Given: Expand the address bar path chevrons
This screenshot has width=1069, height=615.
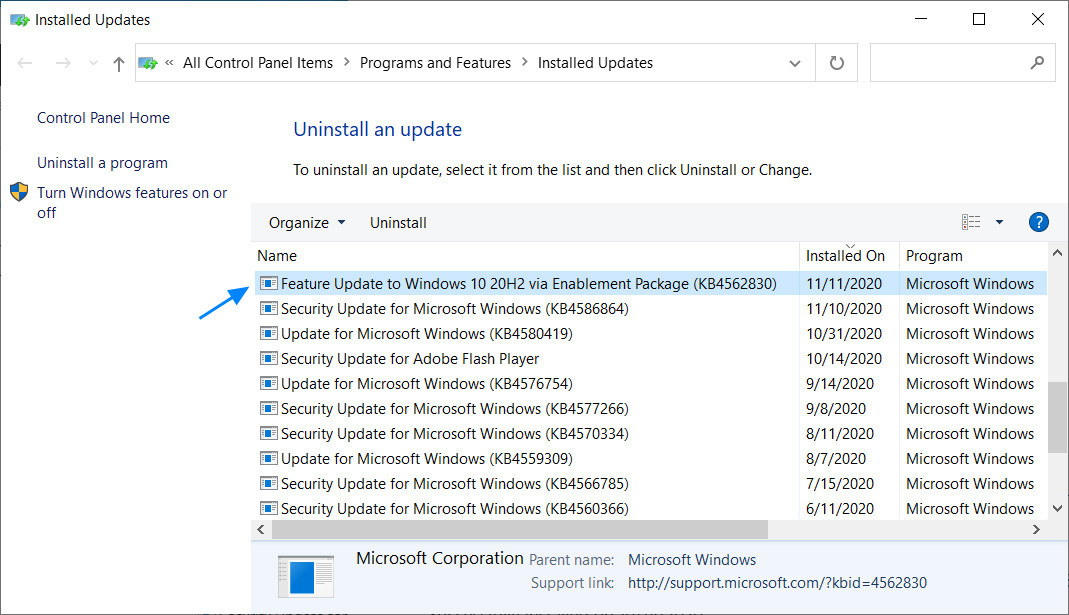Looking at the screenshot, I should 169,63.
